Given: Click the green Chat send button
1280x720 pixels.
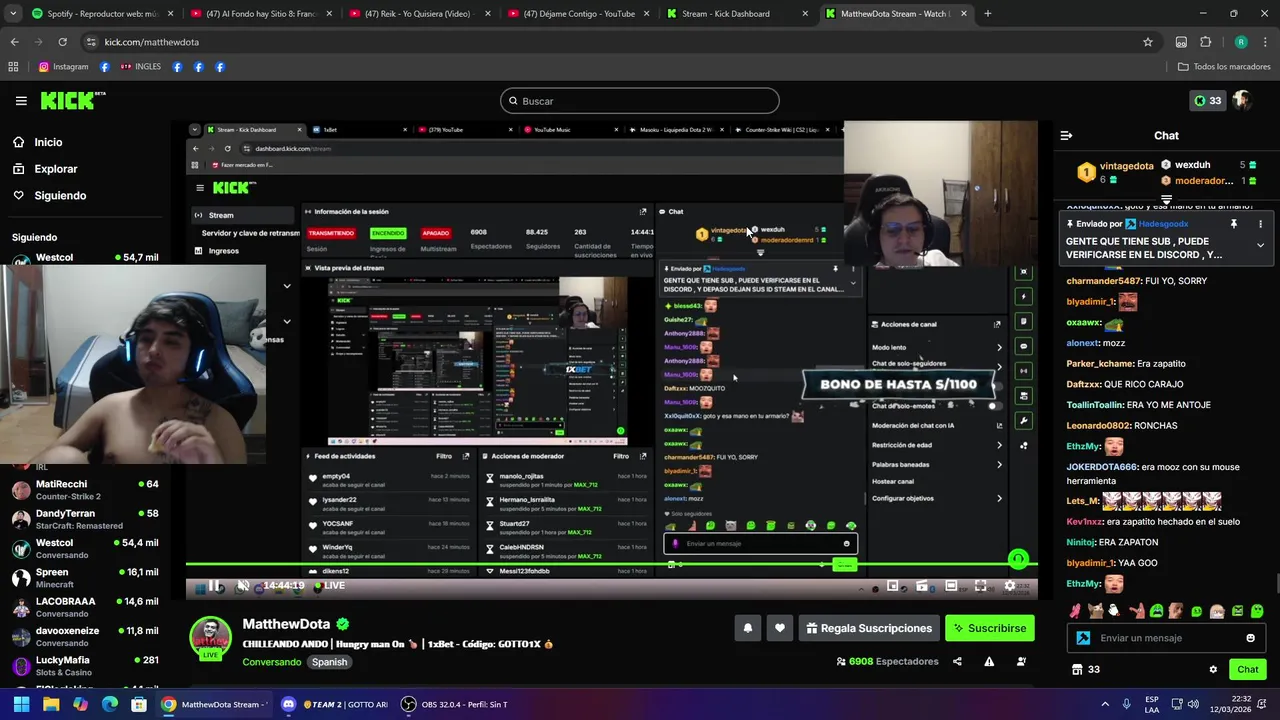Looking at the screenshot, I should tap(1248, 670).
